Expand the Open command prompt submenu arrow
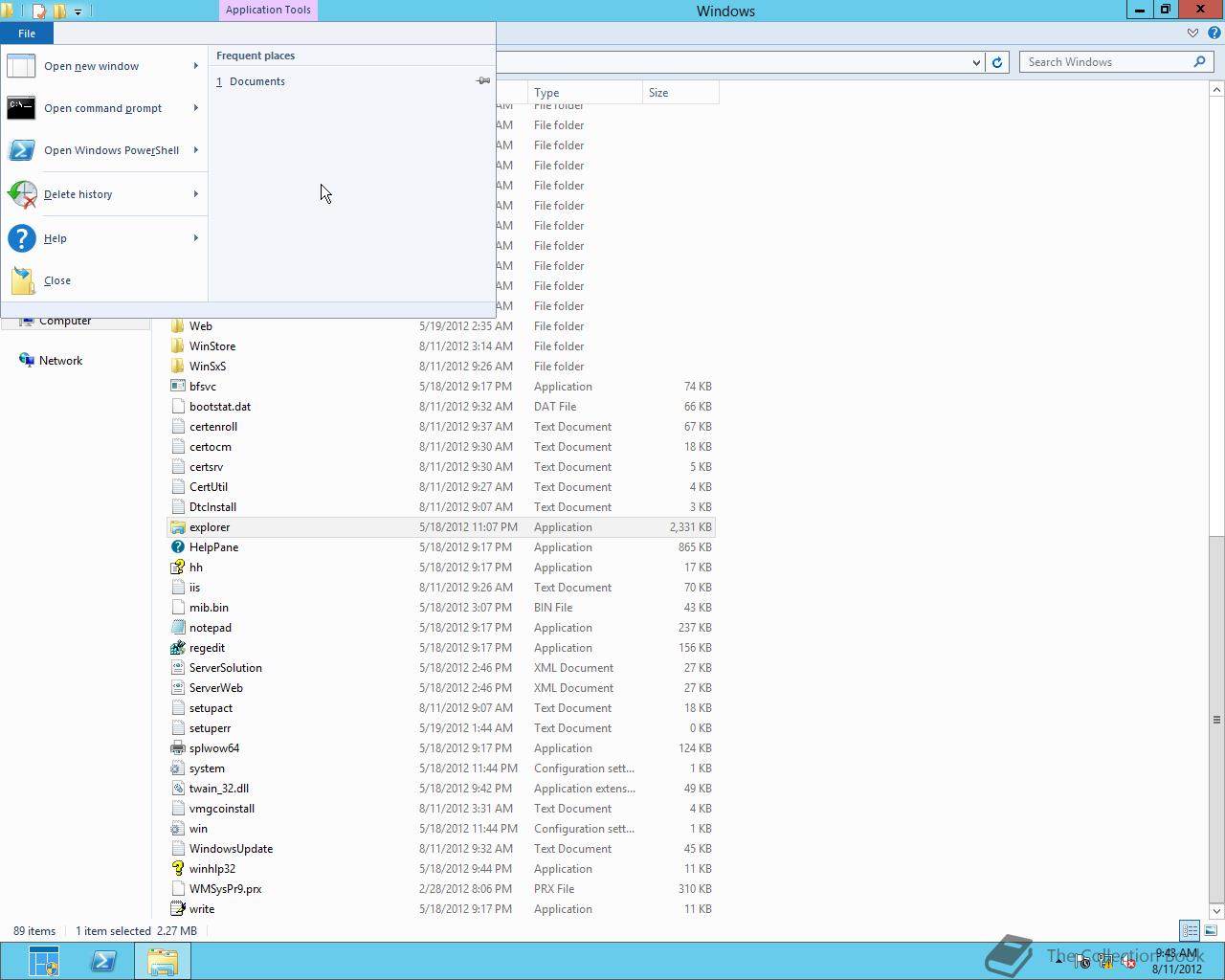The width and height of the screenshot is (1225, 980). click(196, 108)
